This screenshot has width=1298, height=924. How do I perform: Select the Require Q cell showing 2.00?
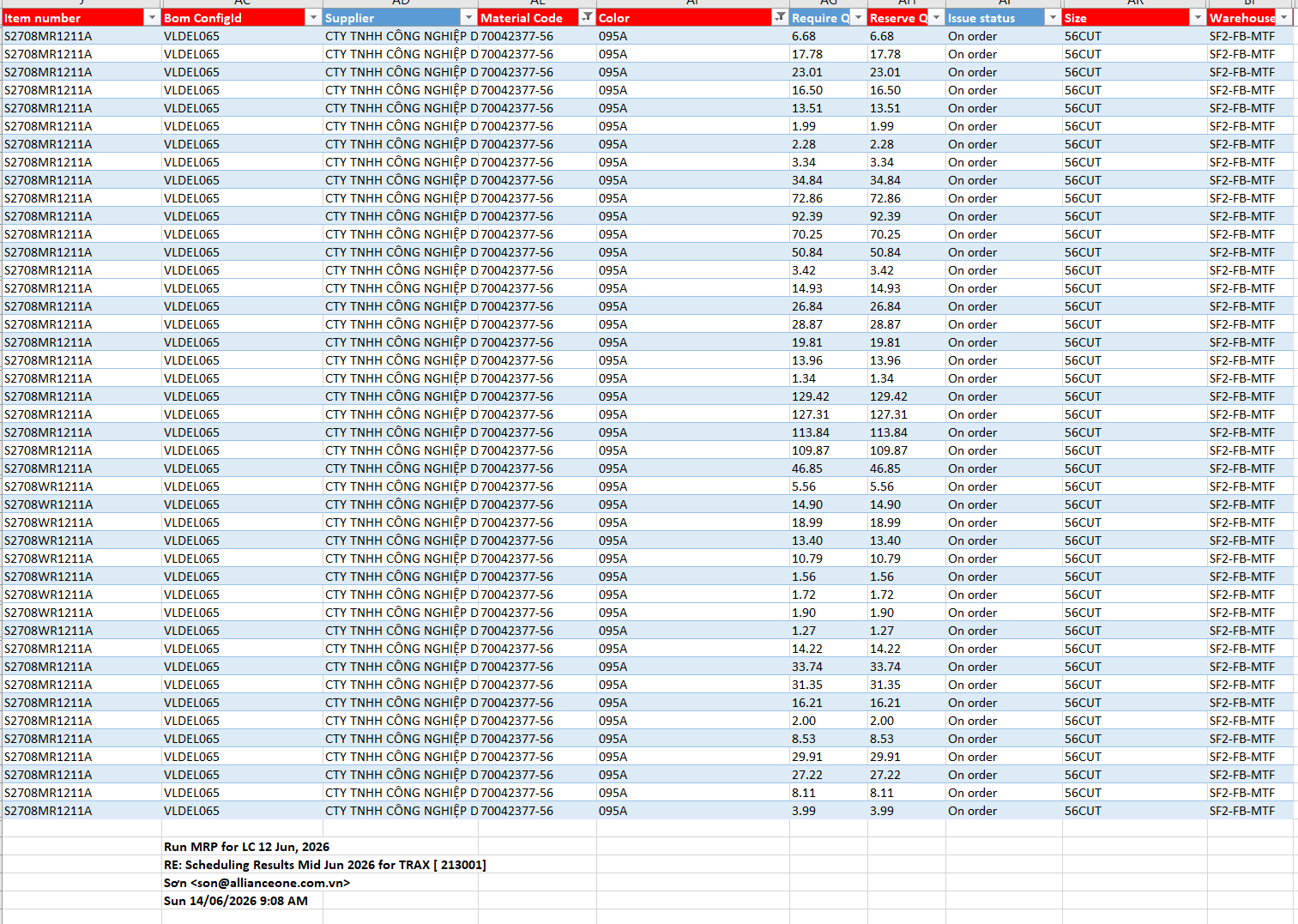(828, 721)
